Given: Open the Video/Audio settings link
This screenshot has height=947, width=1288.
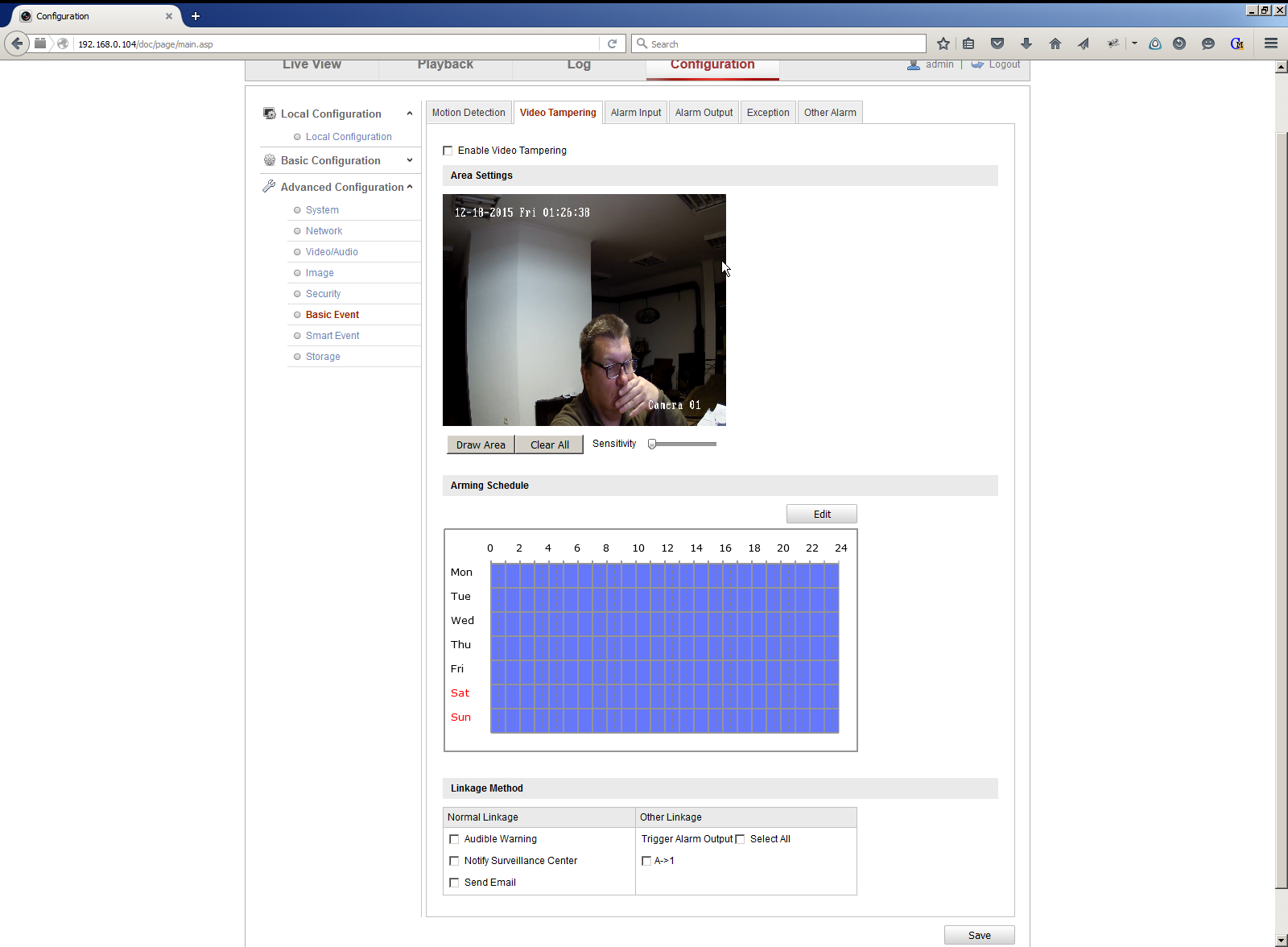Looking at the screenshot, I should point(332,252).
